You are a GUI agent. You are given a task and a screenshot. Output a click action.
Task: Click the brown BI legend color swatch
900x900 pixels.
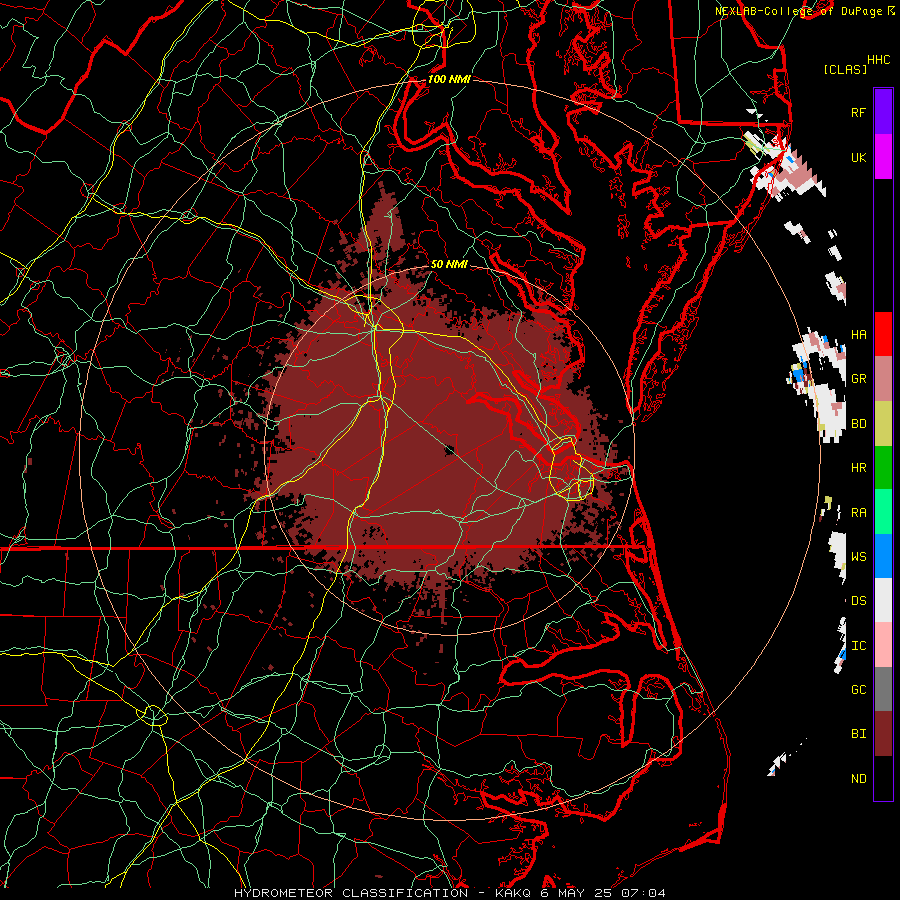coord(883,734)
